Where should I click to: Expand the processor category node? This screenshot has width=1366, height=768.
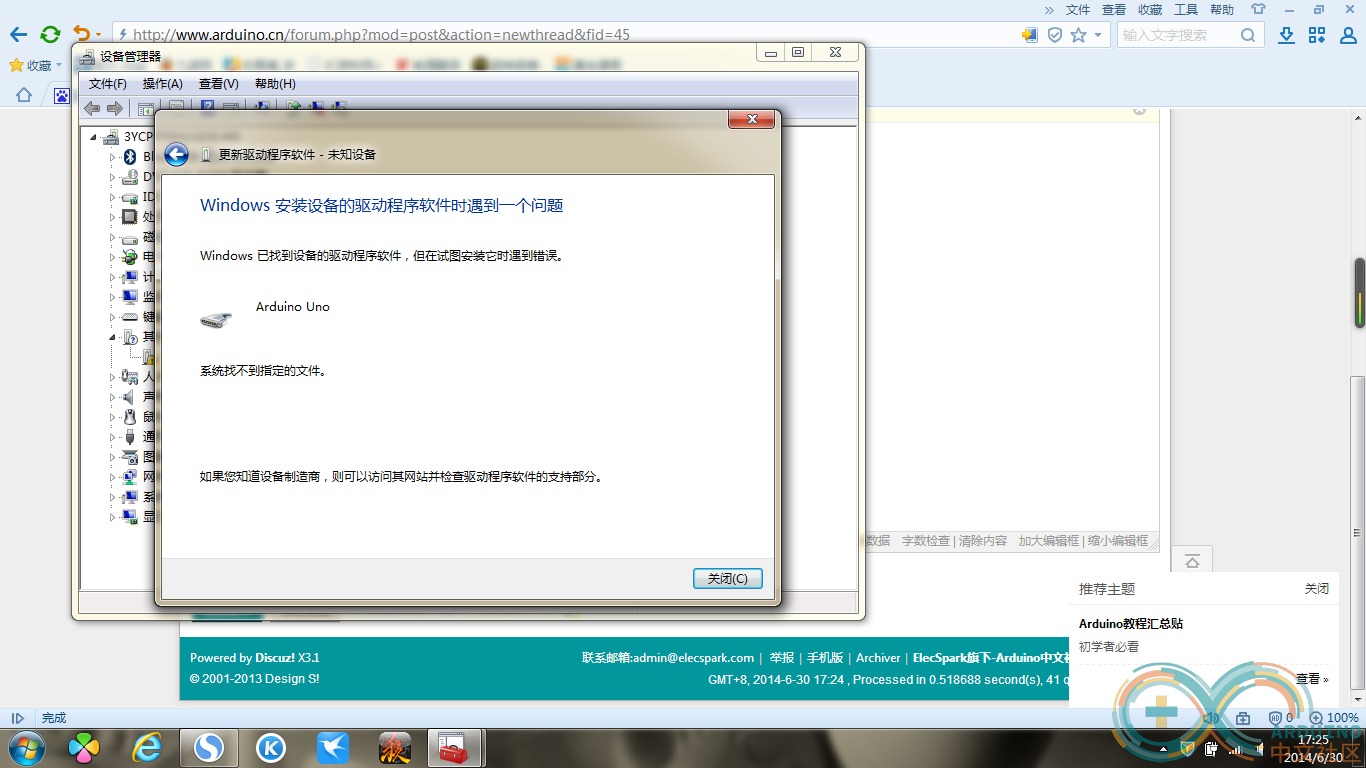[113, 217]
